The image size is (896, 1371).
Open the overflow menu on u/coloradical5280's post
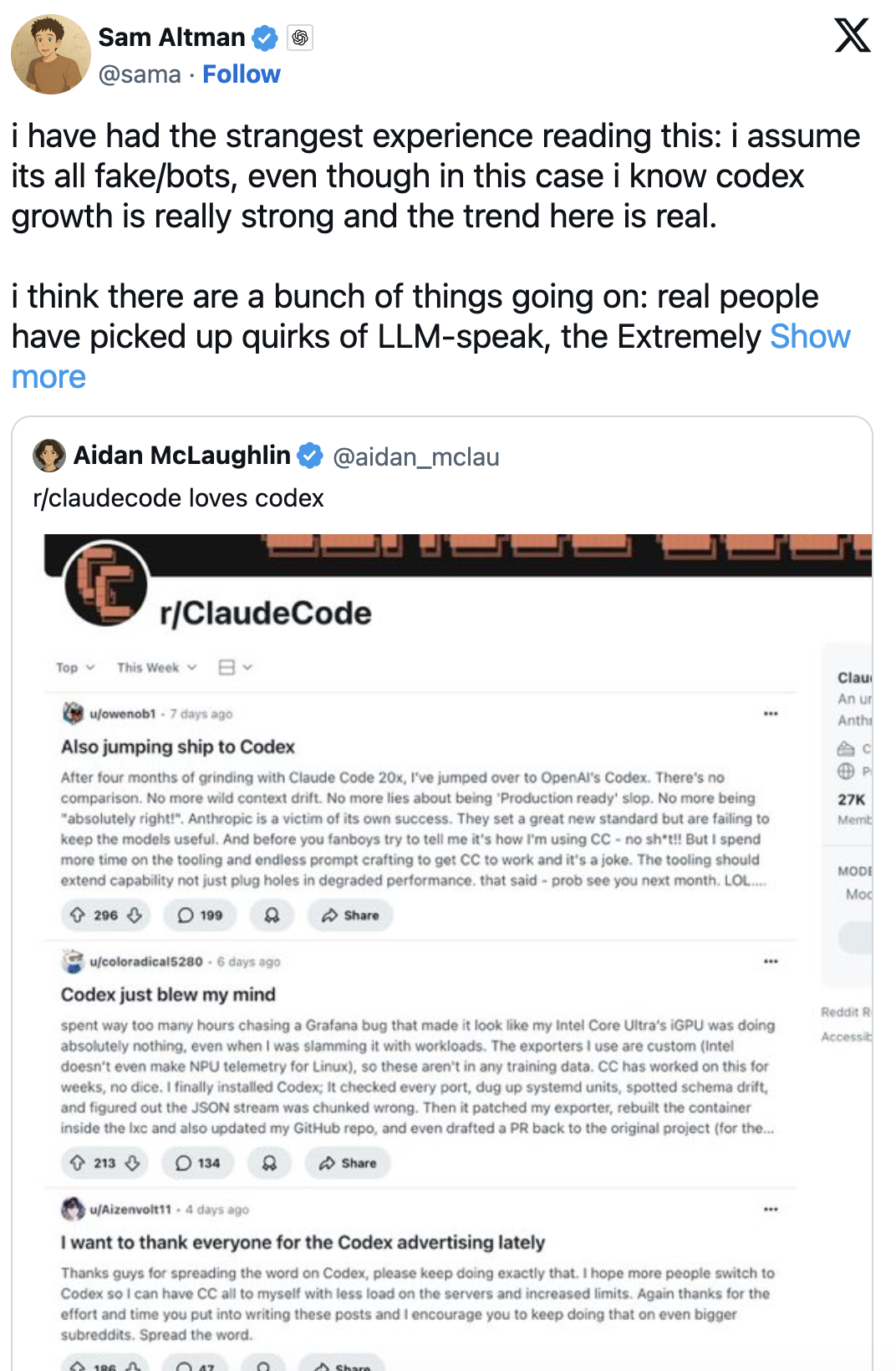771,961
